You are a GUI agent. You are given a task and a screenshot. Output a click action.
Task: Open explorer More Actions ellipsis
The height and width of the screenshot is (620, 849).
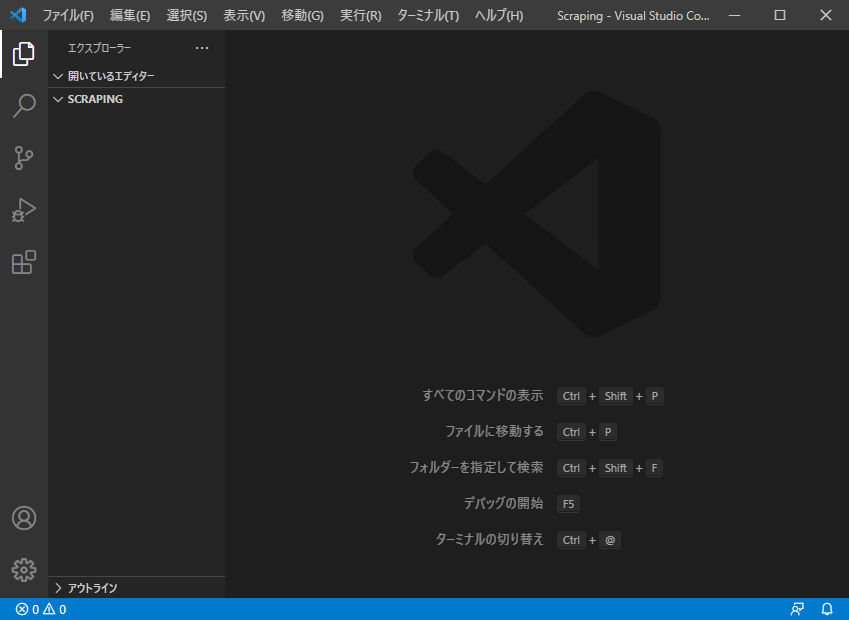coord(202,48)
